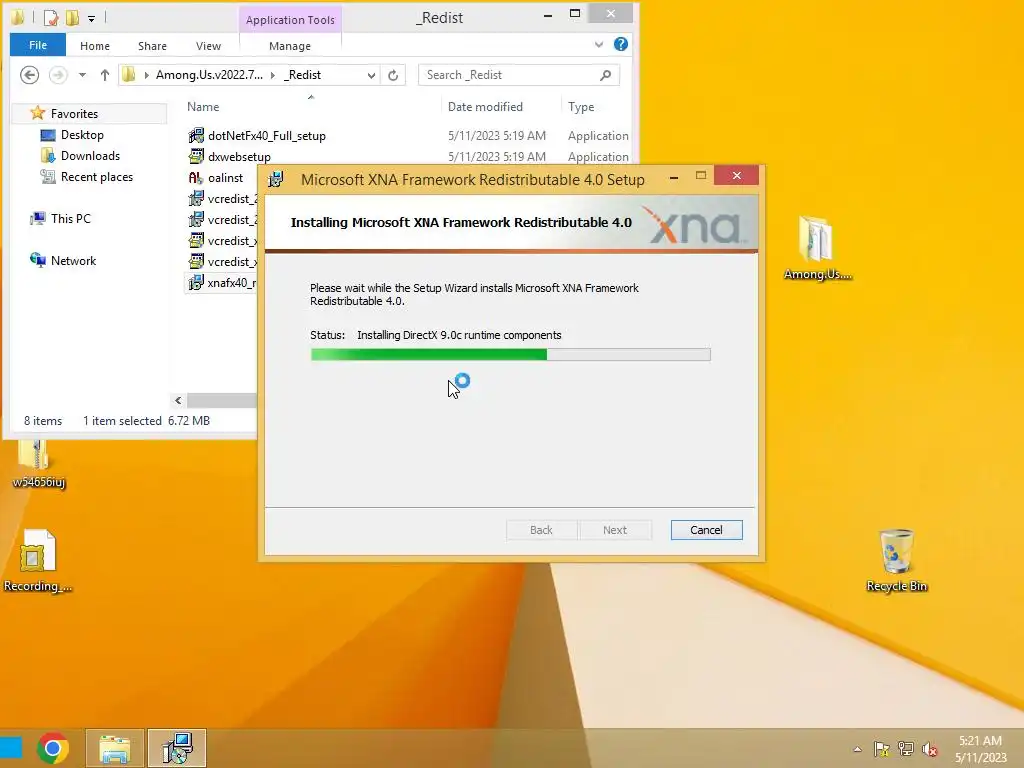Select Application Tools contextual tab

tap(290, 20)
